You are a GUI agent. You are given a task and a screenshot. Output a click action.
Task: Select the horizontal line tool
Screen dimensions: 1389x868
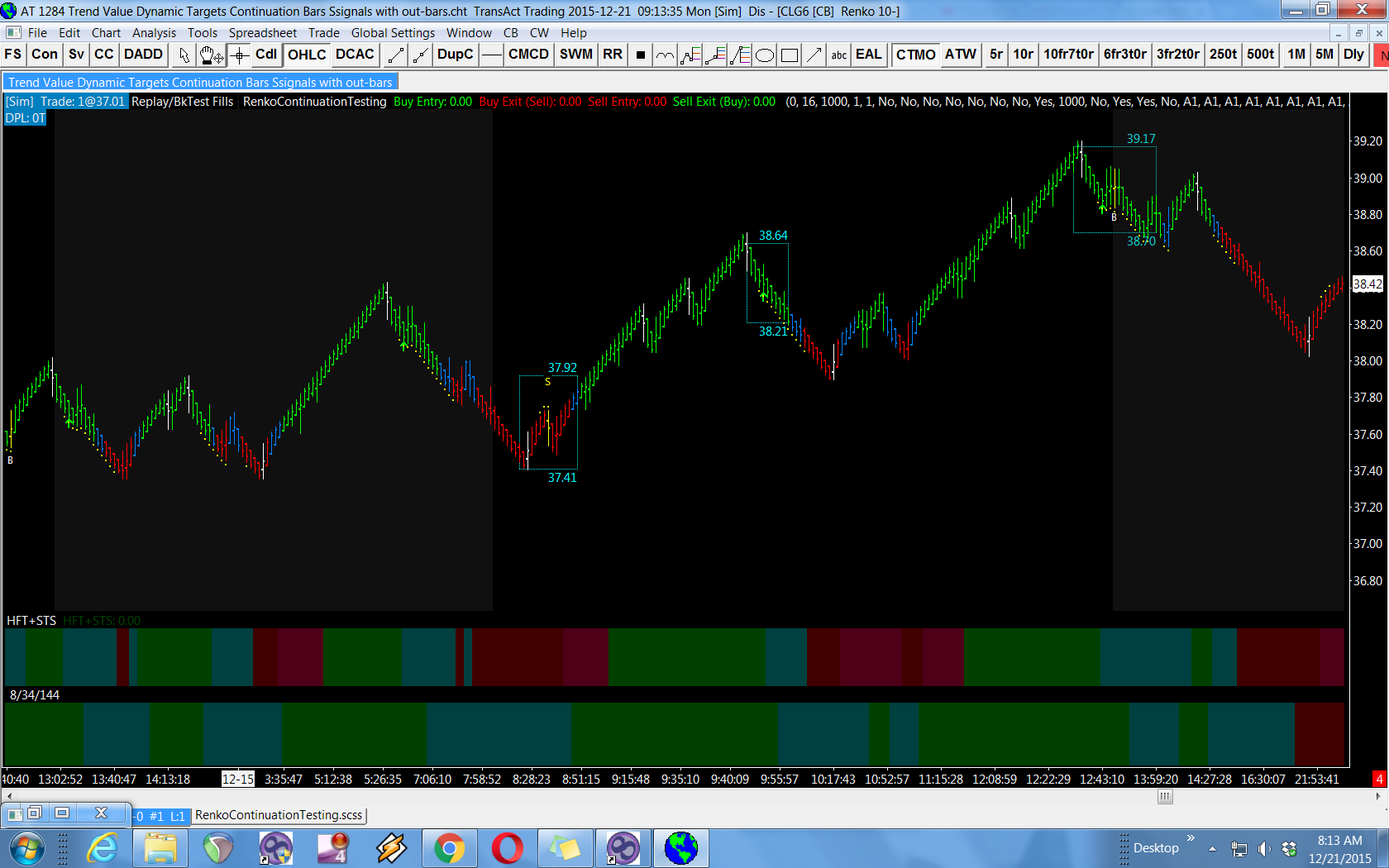tap(491, 55)
